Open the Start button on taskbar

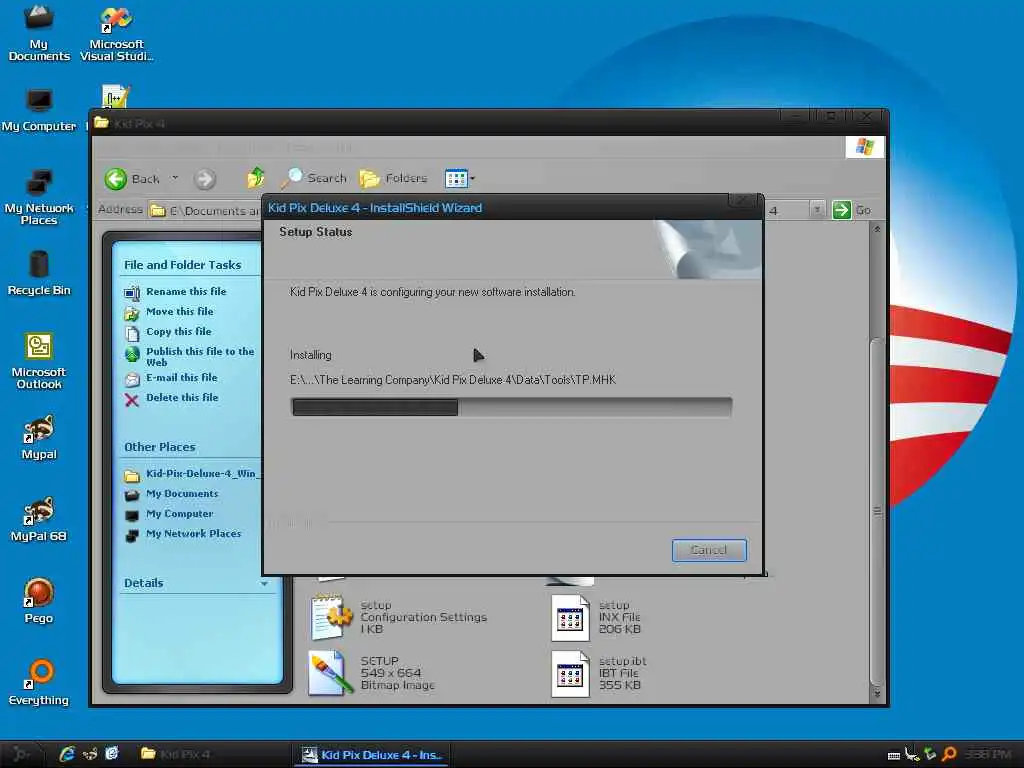click(x=22, y=754)
